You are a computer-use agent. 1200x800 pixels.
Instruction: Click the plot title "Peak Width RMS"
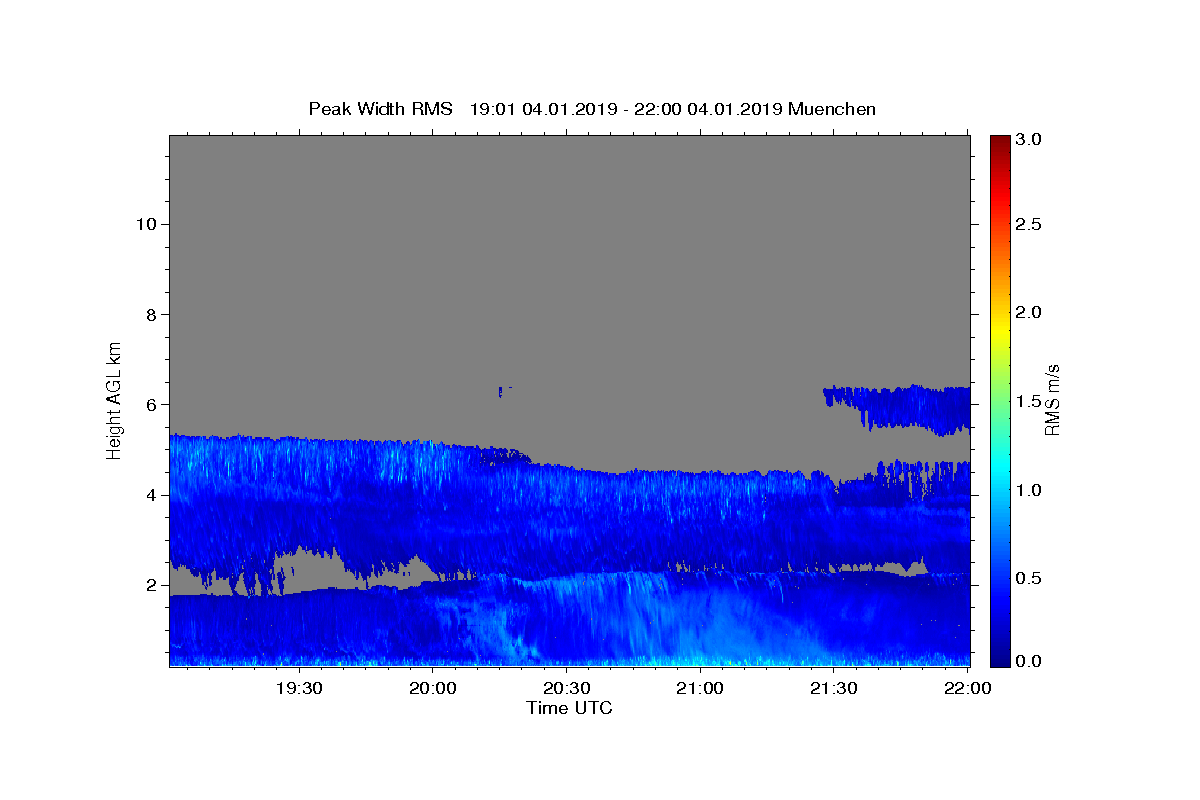[x=380, y=109]
